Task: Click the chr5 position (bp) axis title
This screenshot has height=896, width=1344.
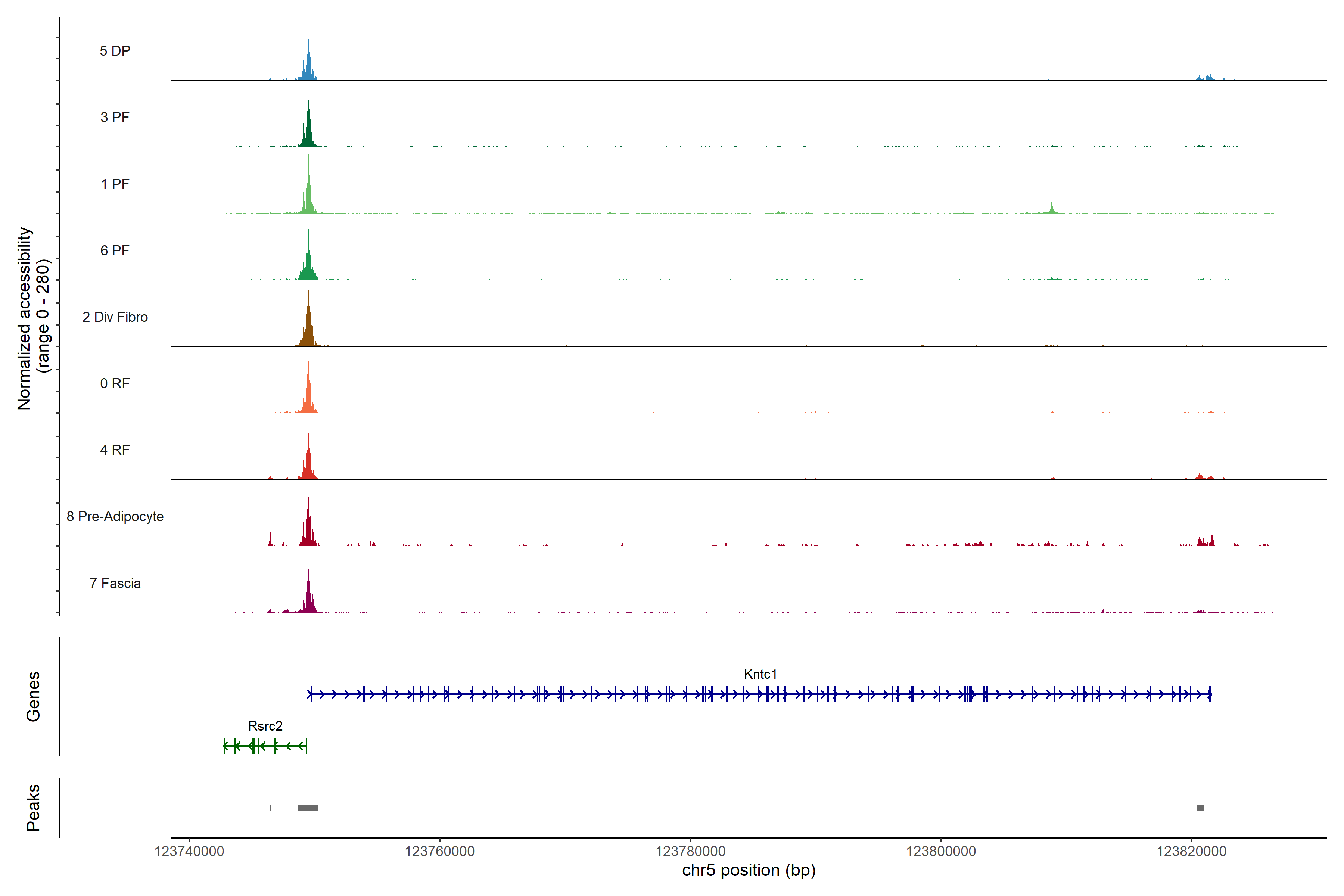Action: coord(749,870)
